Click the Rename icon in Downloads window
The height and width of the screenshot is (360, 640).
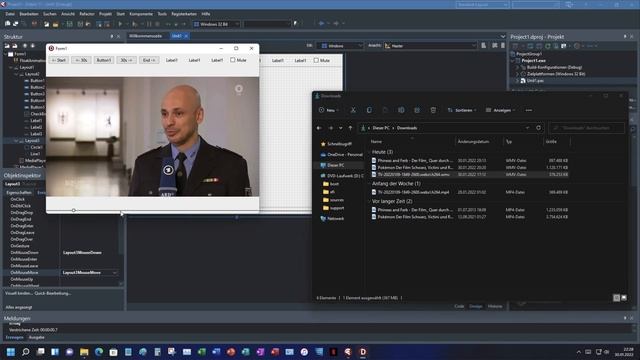click(401, 110)
